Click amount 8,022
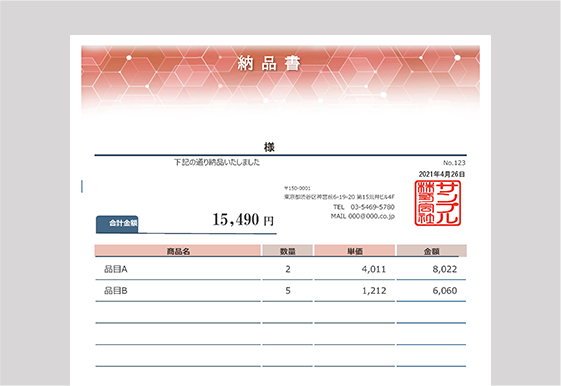The width and height of the screenshot is (561, 386). point(445,269)
